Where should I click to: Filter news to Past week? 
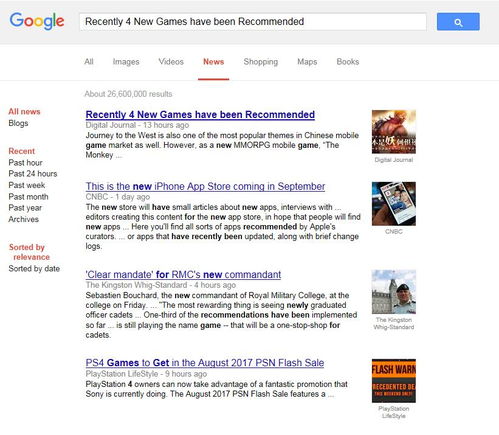pos(27,185)
